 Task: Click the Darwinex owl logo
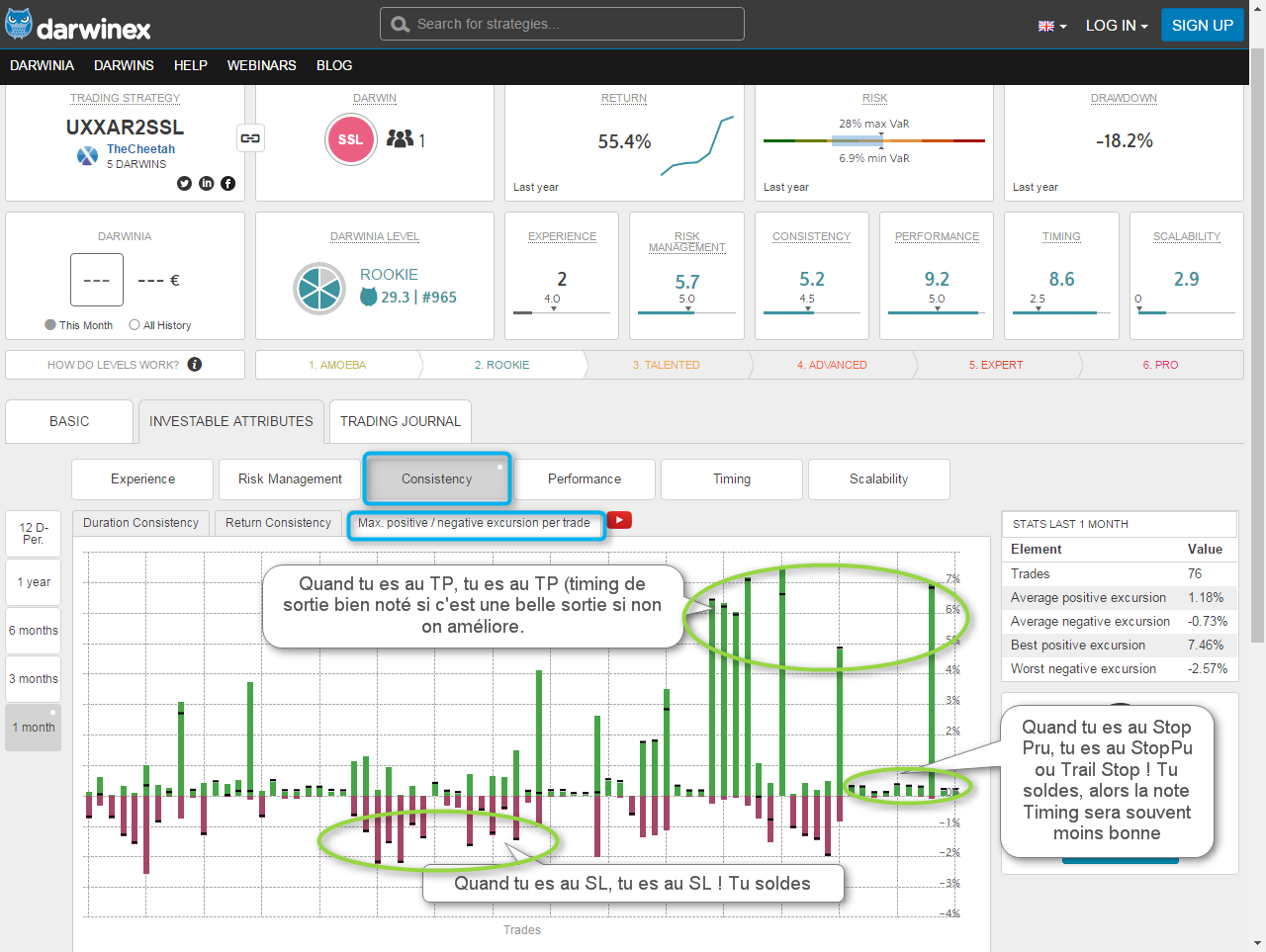19,25
